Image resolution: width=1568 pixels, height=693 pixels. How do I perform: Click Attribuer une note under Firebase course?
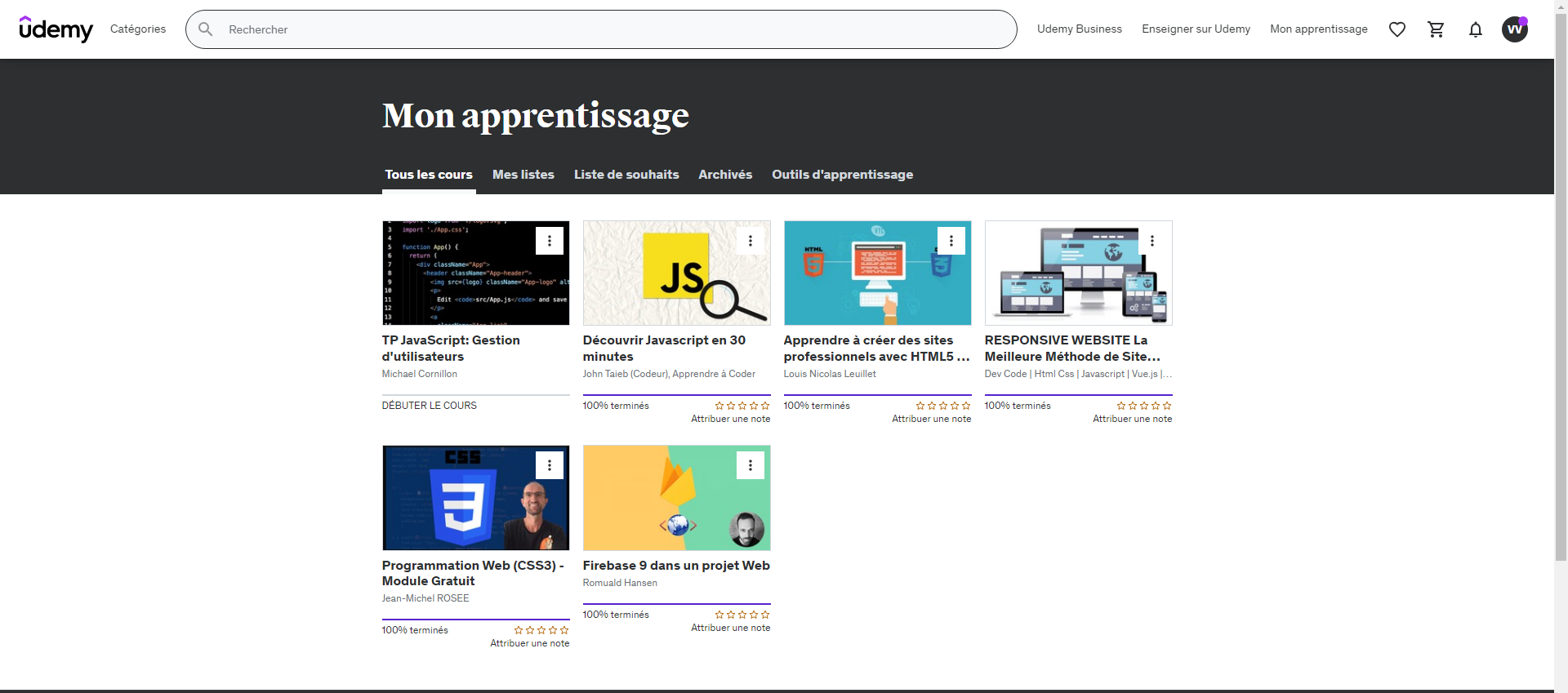(730, 628)
